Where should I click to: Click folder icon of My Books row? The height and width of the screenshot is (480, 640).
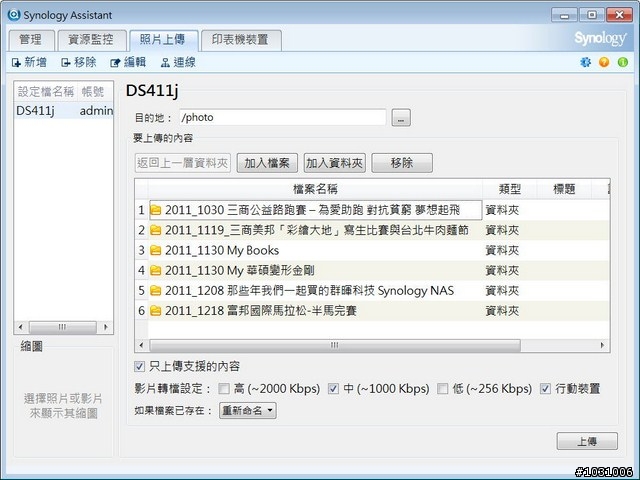pos(156,250)
